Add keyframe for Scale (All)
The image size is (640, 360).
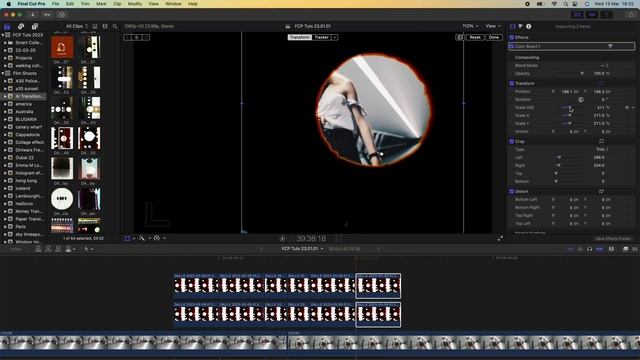(x=627, y=107)
